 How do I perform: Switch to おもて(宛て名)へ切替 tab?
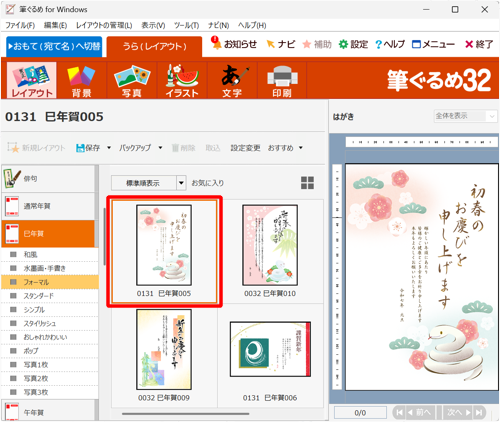[54, 46]
